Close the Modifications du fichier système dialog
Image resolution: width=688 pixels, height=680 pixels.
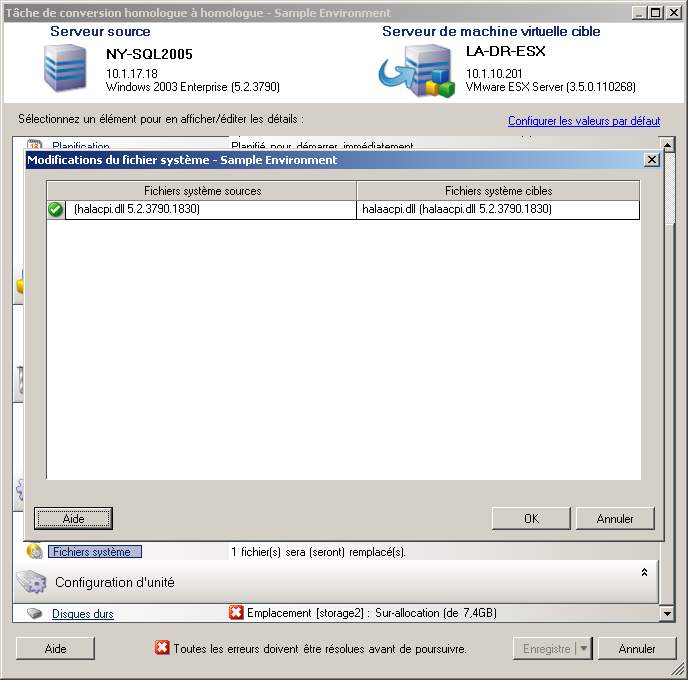[652, 160]
